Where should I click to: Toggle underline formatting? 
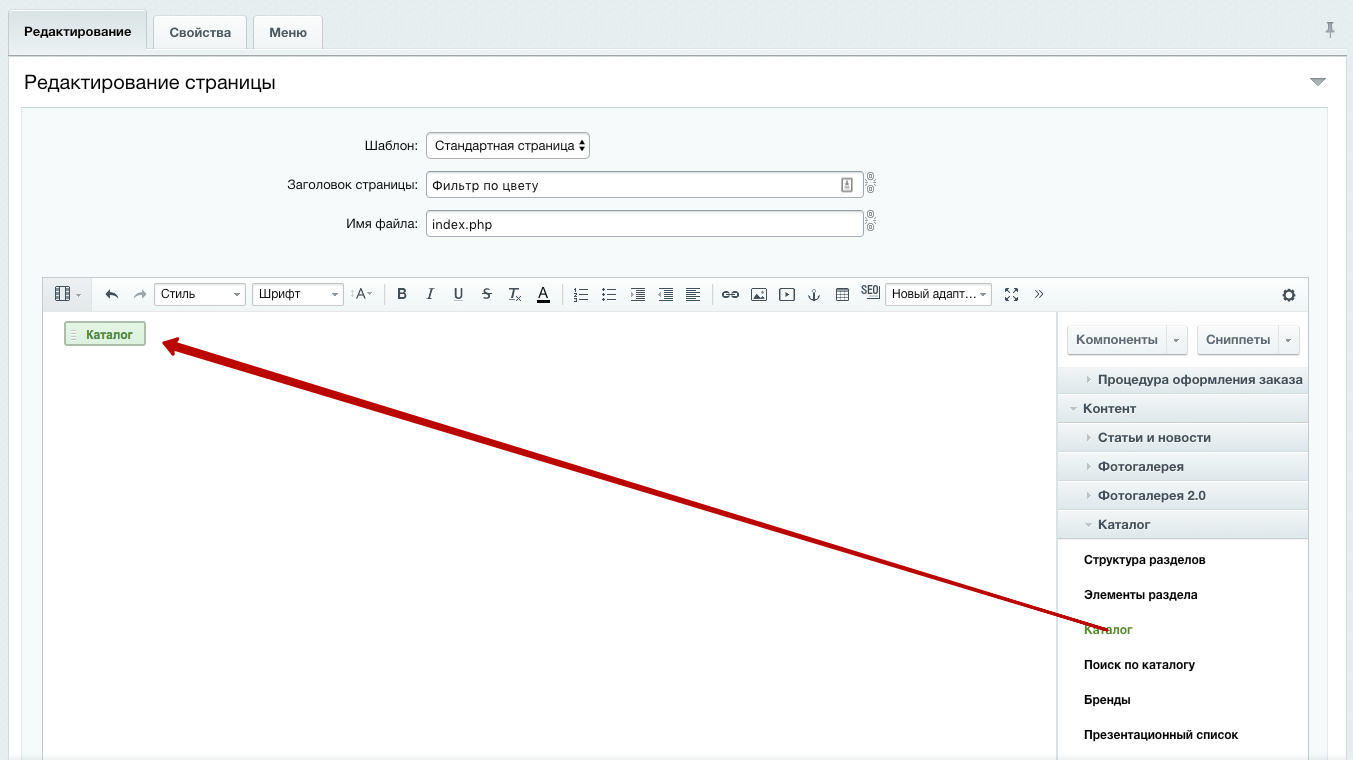click(x=458, y=294)
